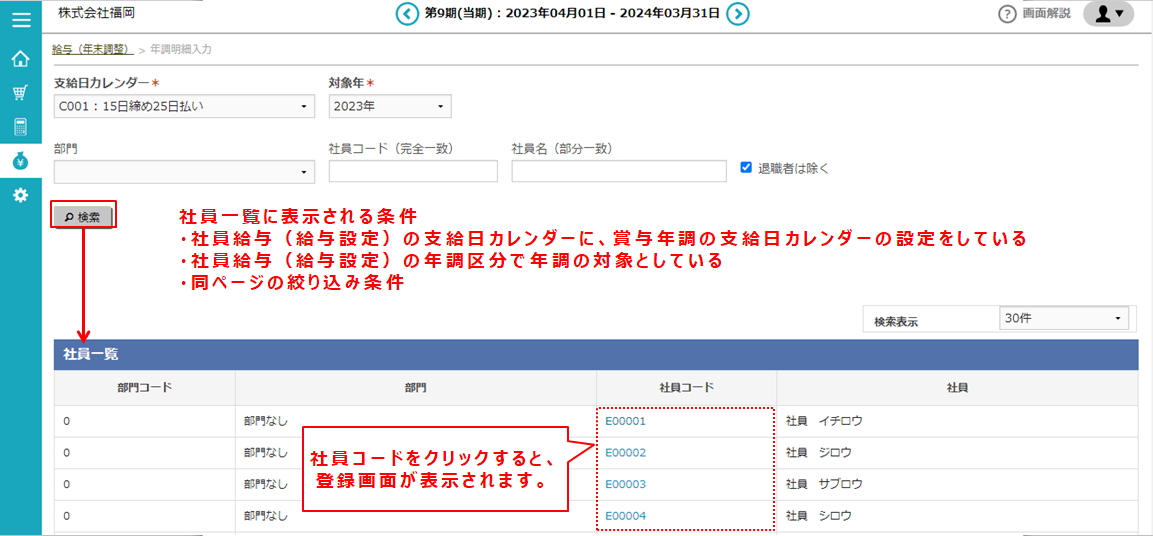
Task: Open the 部門 dropdown
Action: click(x=184, y=171)
